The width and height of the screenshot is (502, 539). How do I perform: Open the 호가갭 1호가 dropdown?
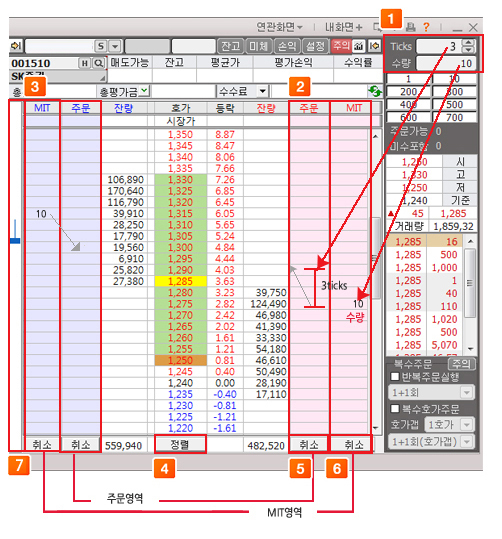(x=466, y=425)
